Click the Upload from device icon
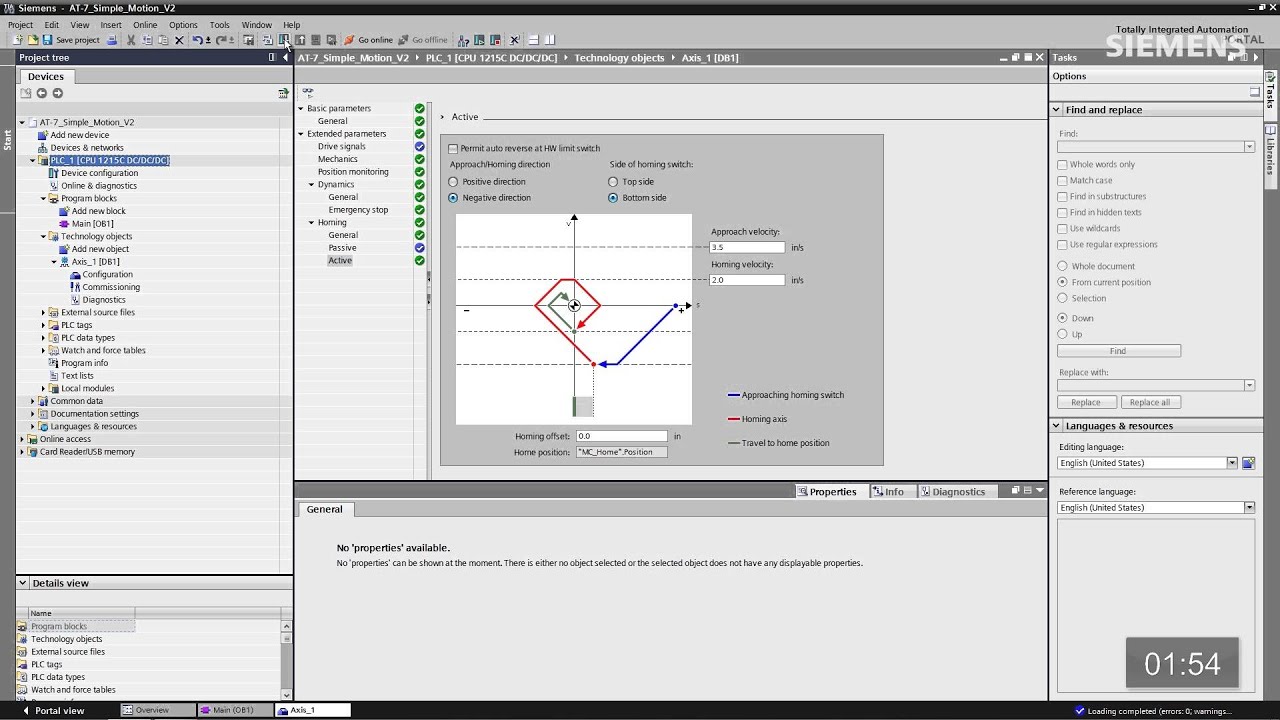The width and height of the screenshot is (1280, 720). click(300, 40)
